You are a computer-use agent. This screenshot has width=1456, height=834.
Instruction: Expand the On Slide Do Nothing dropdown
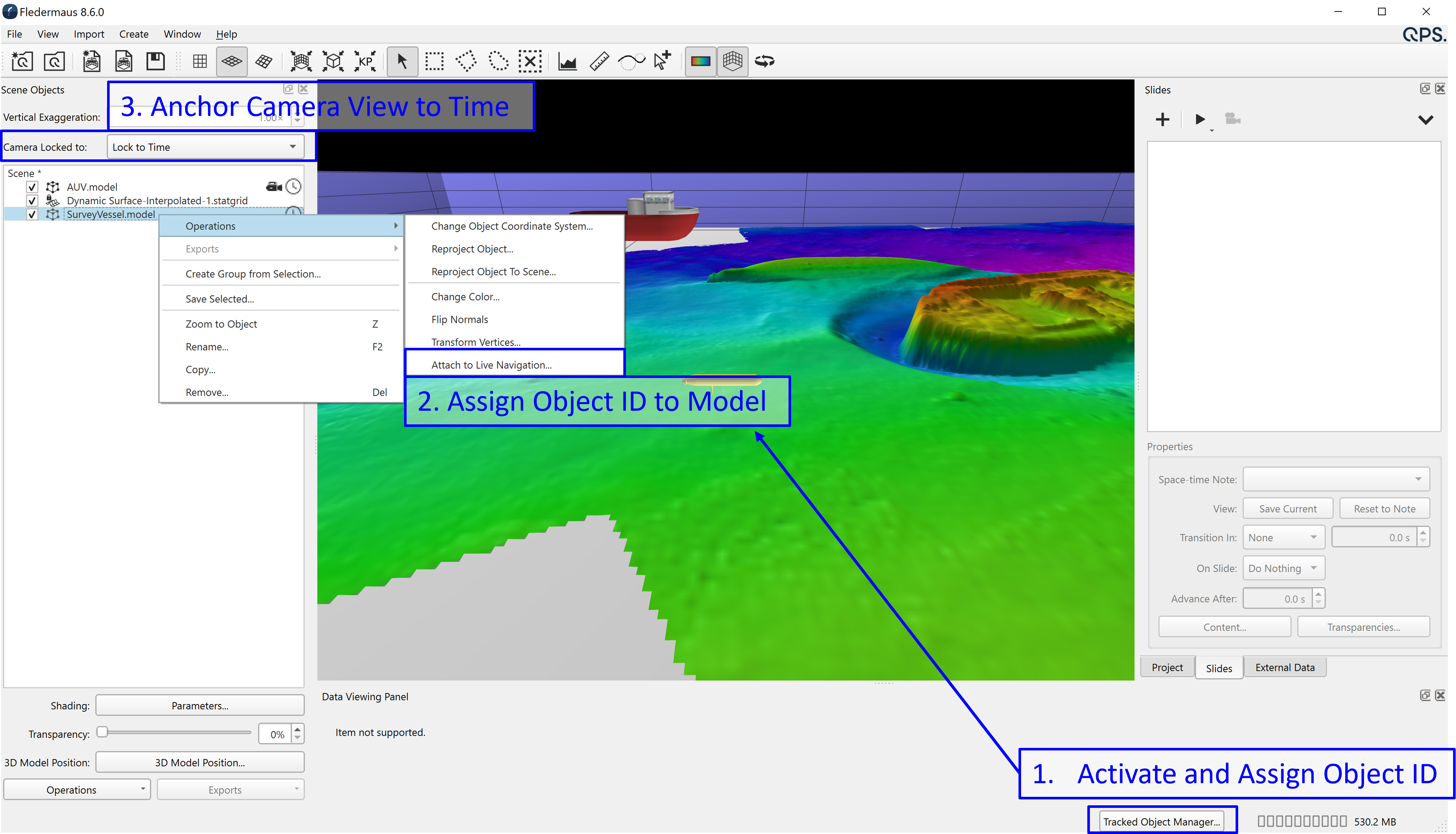click(x=1283, y=568)
